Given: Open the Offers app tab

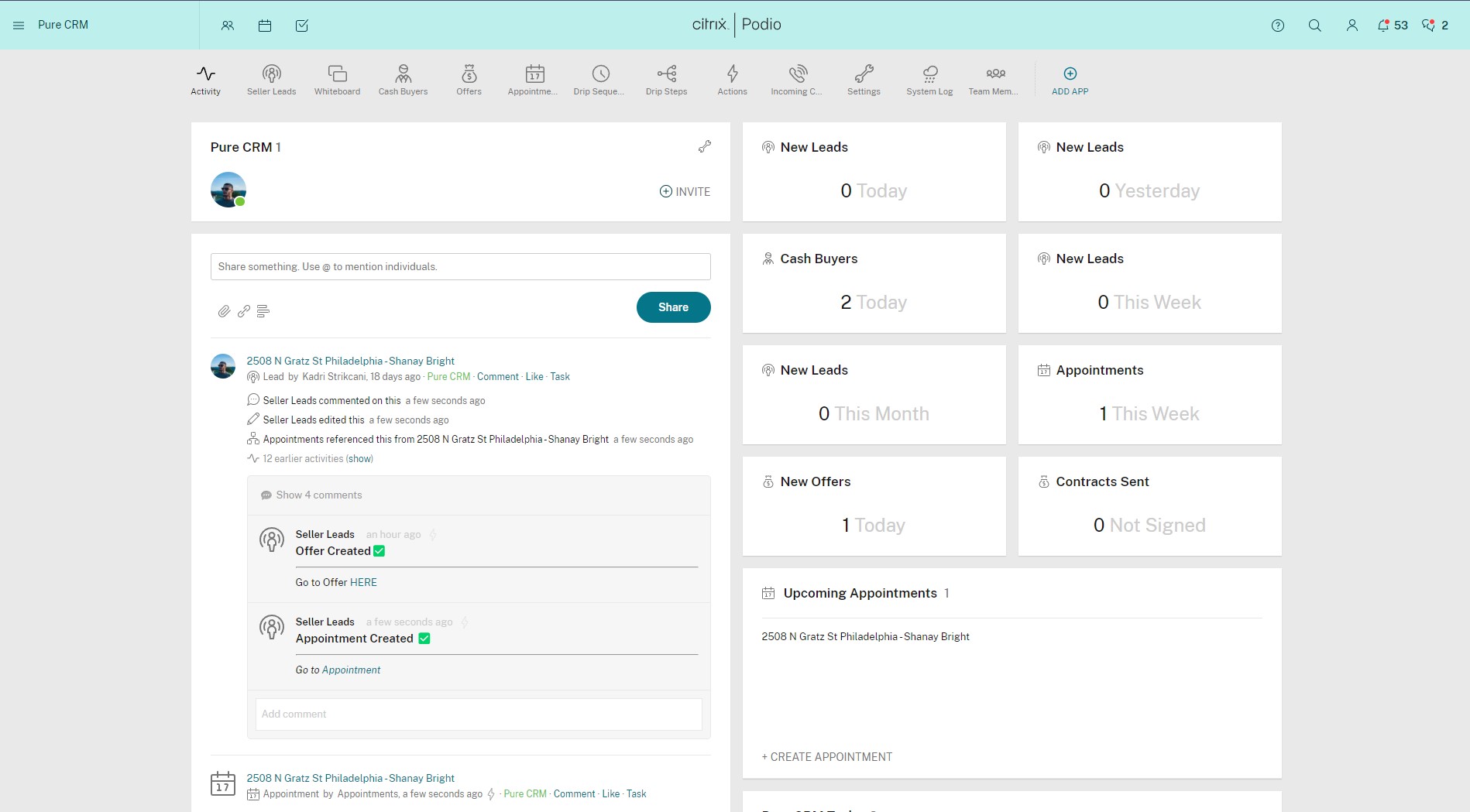Looking at the screenshot, I should tap(469, 80).
